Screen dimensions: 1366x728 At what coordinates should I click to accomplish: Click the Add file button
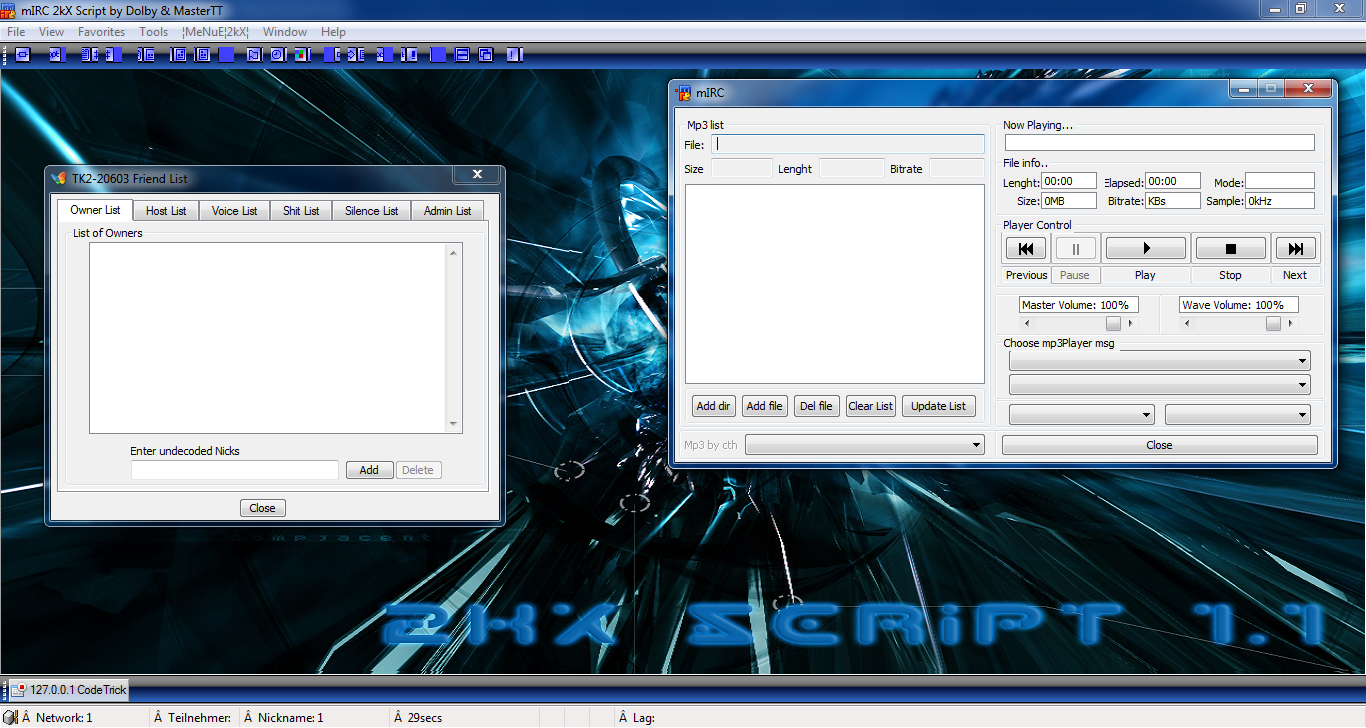click(764, 406)
